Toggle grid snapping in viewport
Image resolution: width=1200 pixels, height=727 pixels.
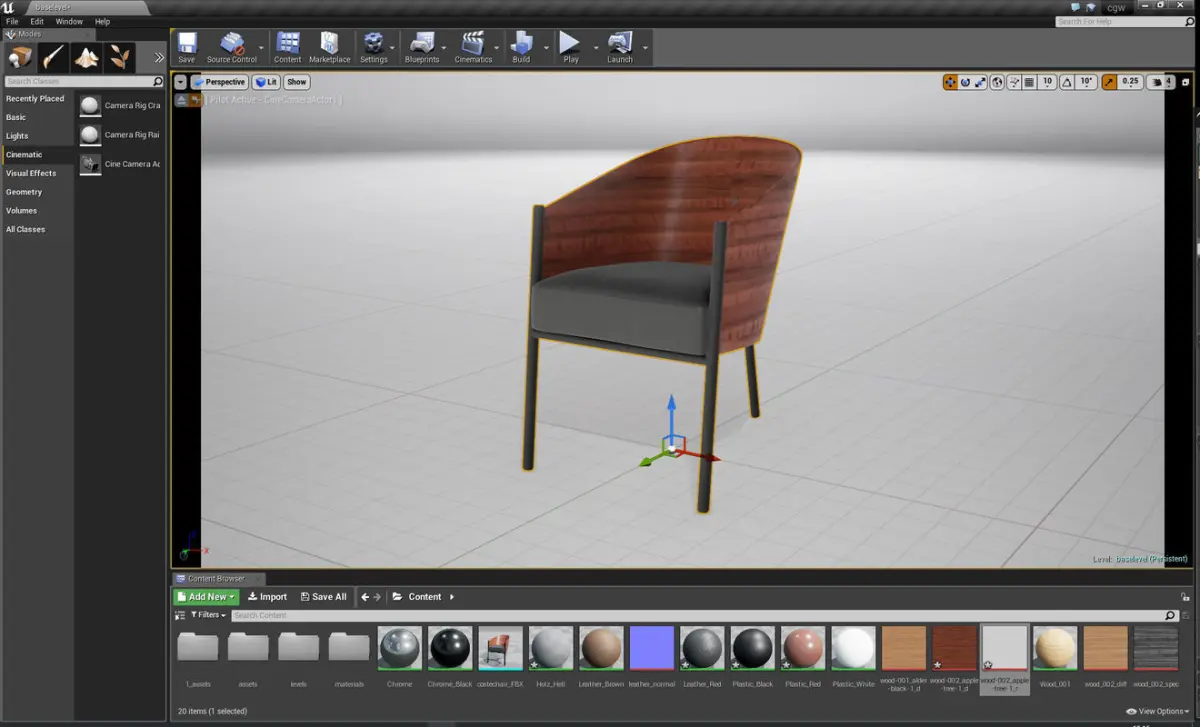[x=1029, y=82]
